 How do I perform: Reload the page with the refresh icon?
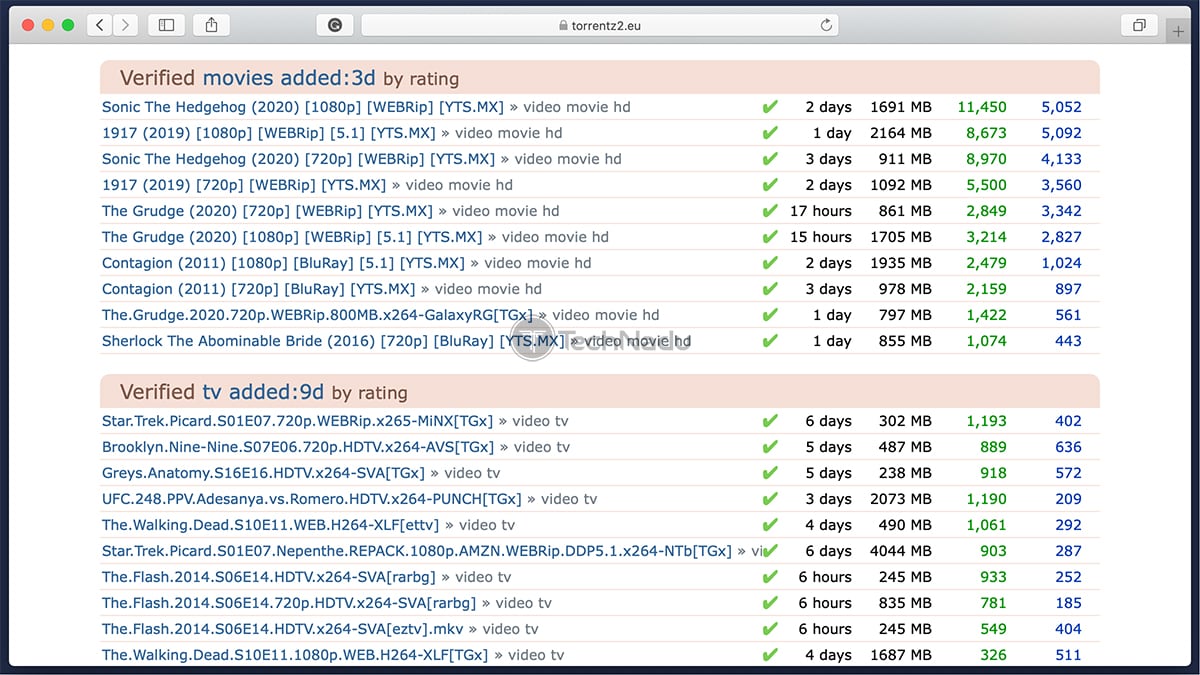[826, 25]
